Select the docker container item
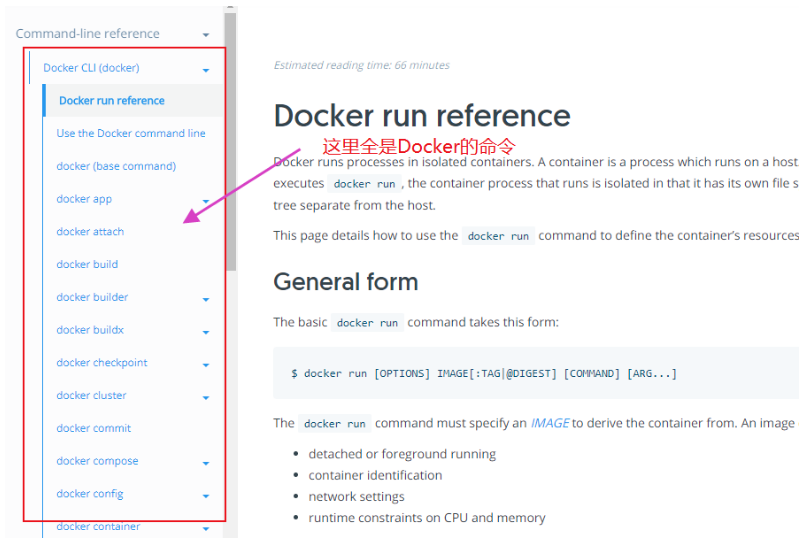This screenshot has width=810, height=541. tap(98, 527)
